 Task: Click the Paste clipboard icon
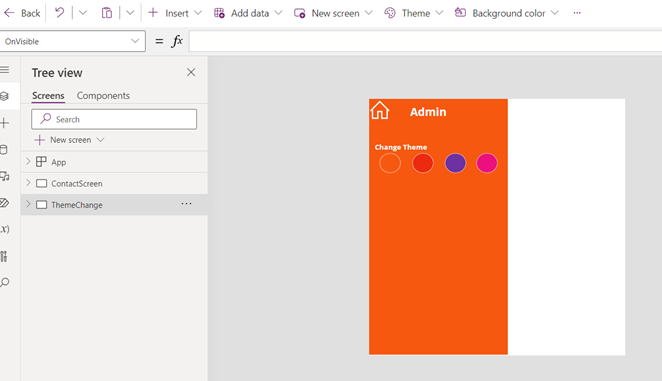107,13
